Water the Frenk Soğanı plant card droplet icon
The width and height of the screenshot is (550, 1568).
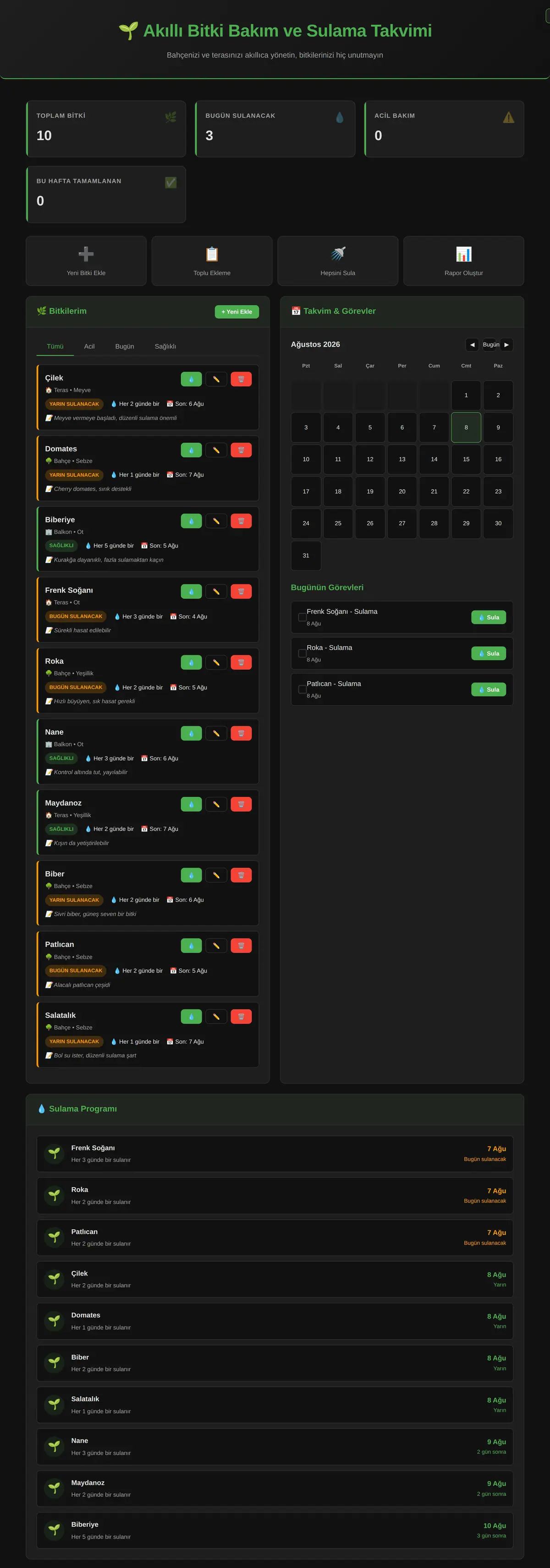[x=191, y=591]
